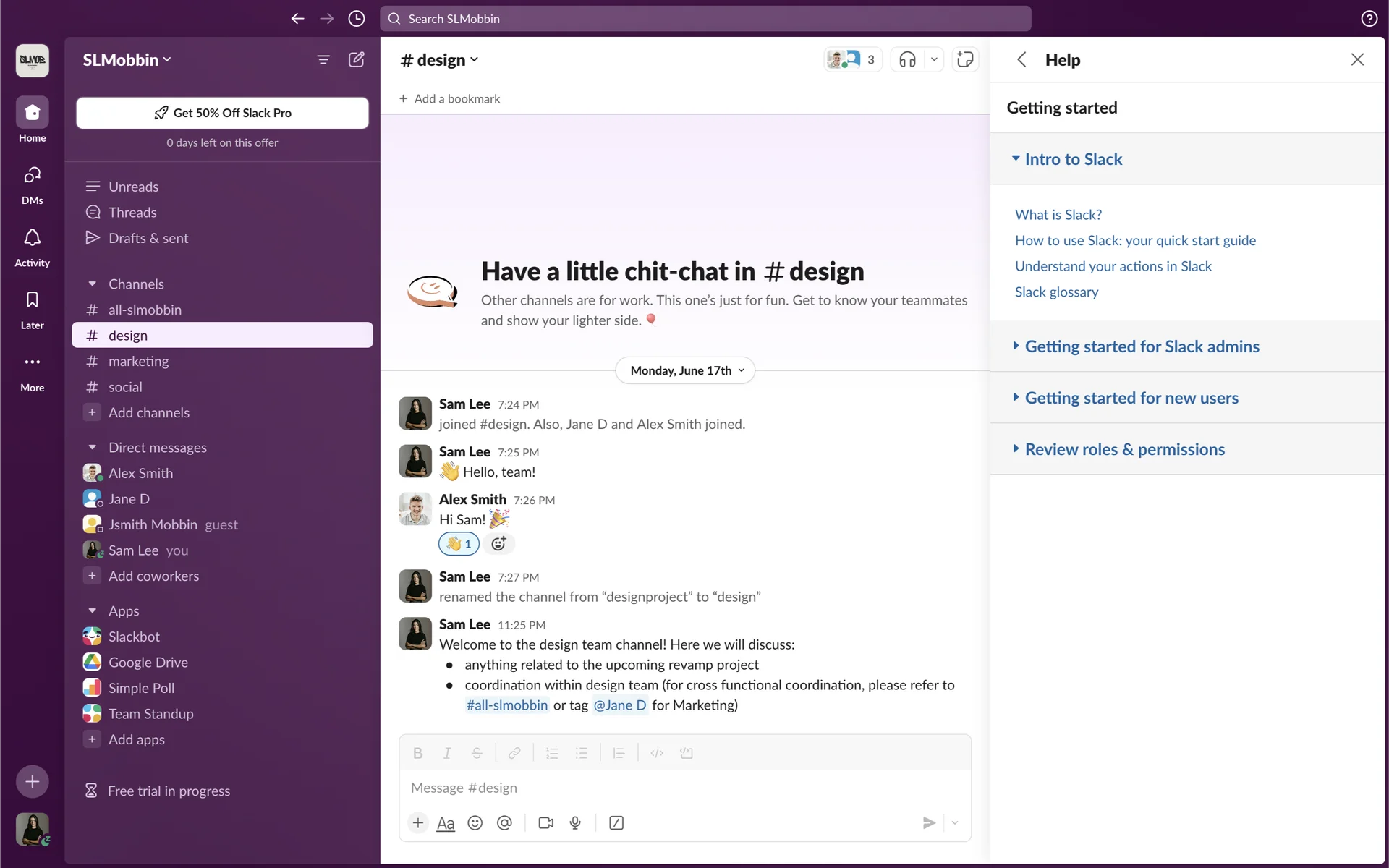Click the record video clip icon
Screen dimensions: 1389x868
[545, 822]
